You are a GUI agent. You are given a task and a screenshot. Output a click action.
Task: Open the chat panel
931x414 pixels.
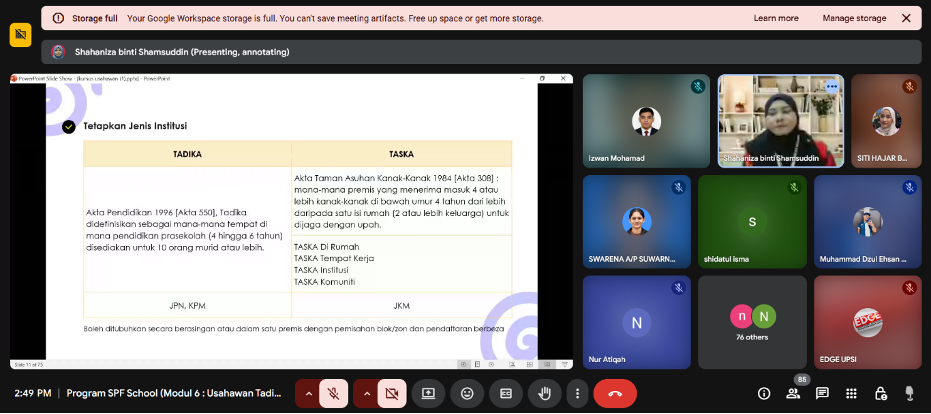click(x=822, y=393)
